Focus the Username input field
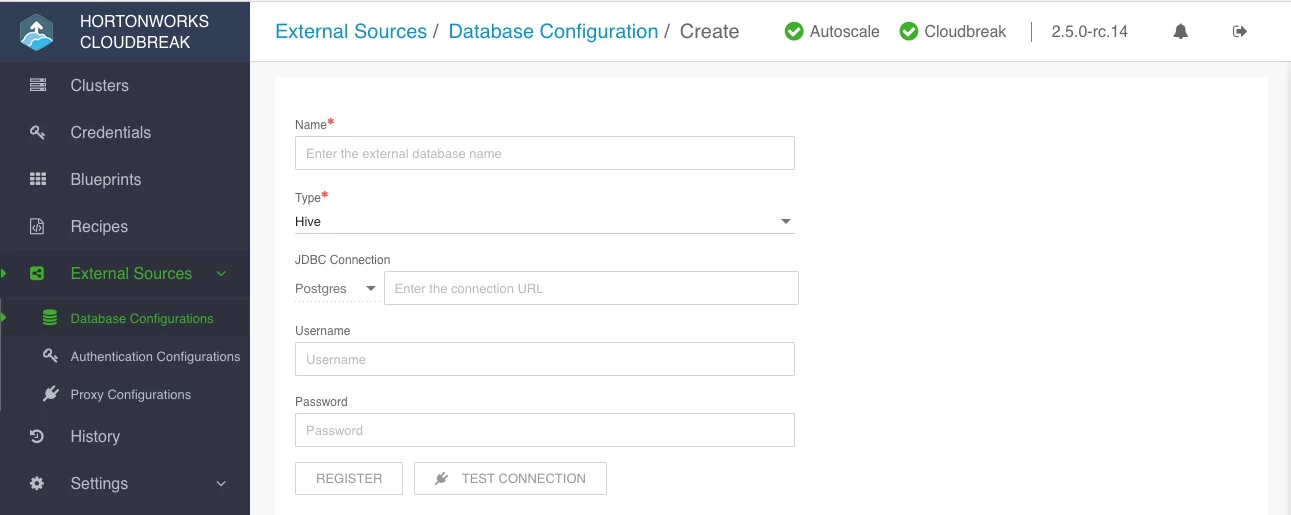 point(545,359)
